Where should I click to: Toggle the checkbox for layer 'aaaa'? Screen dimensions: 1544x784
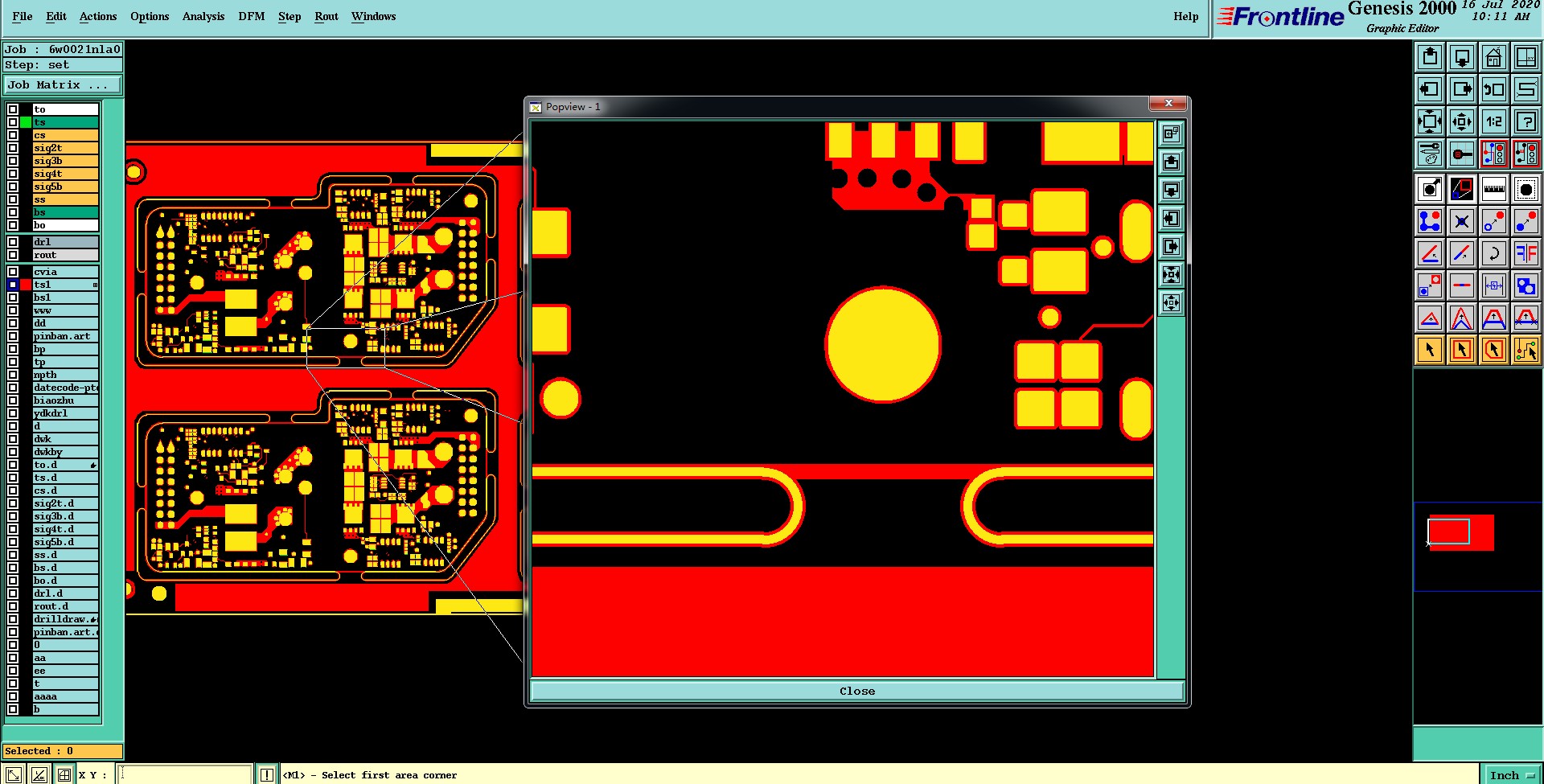click(13, 696)
